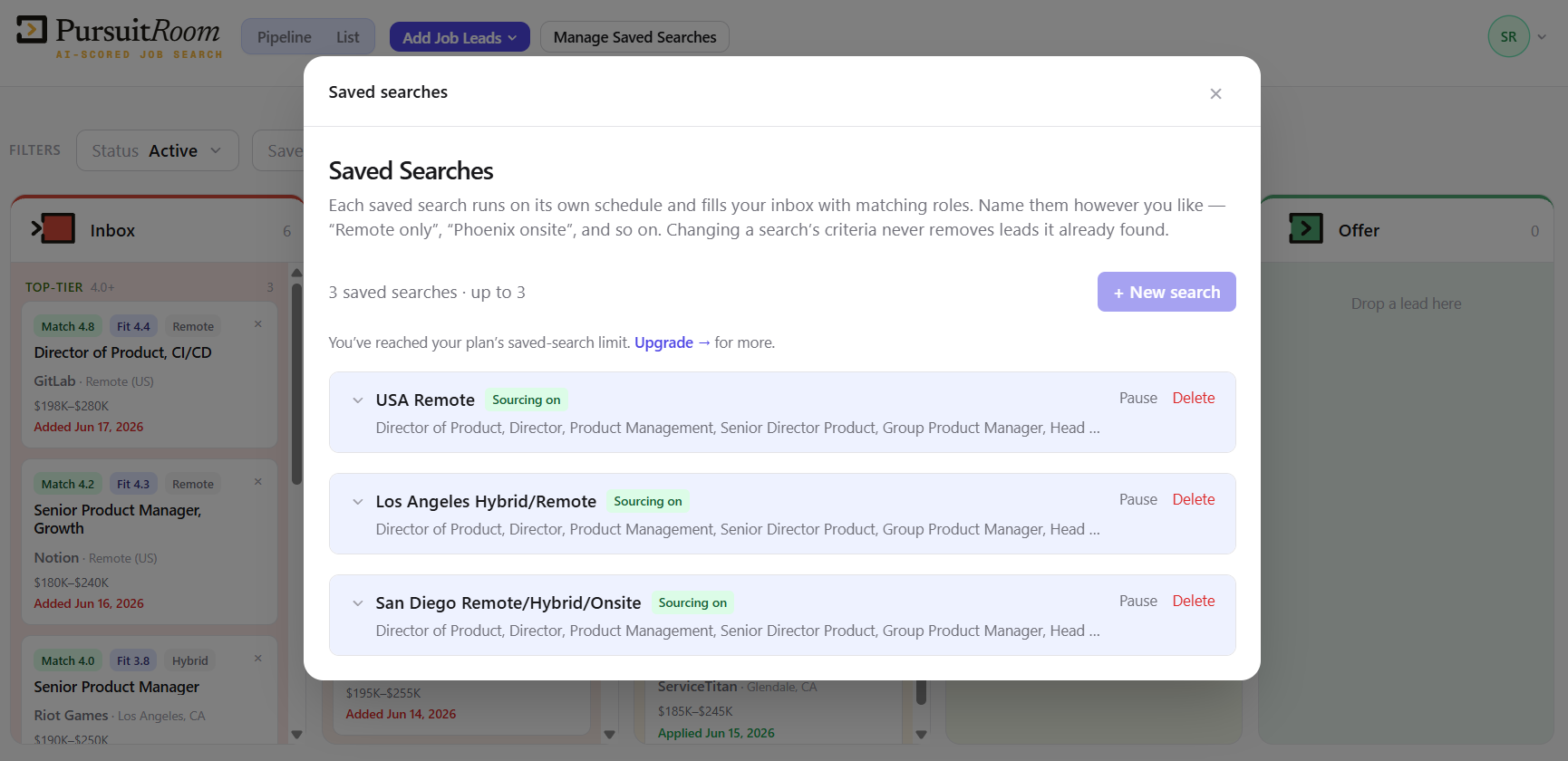The image size is (1568, 761).
Task: Pause the Los Angeles Hybrid/Remote search
Action: (1138, 499)
